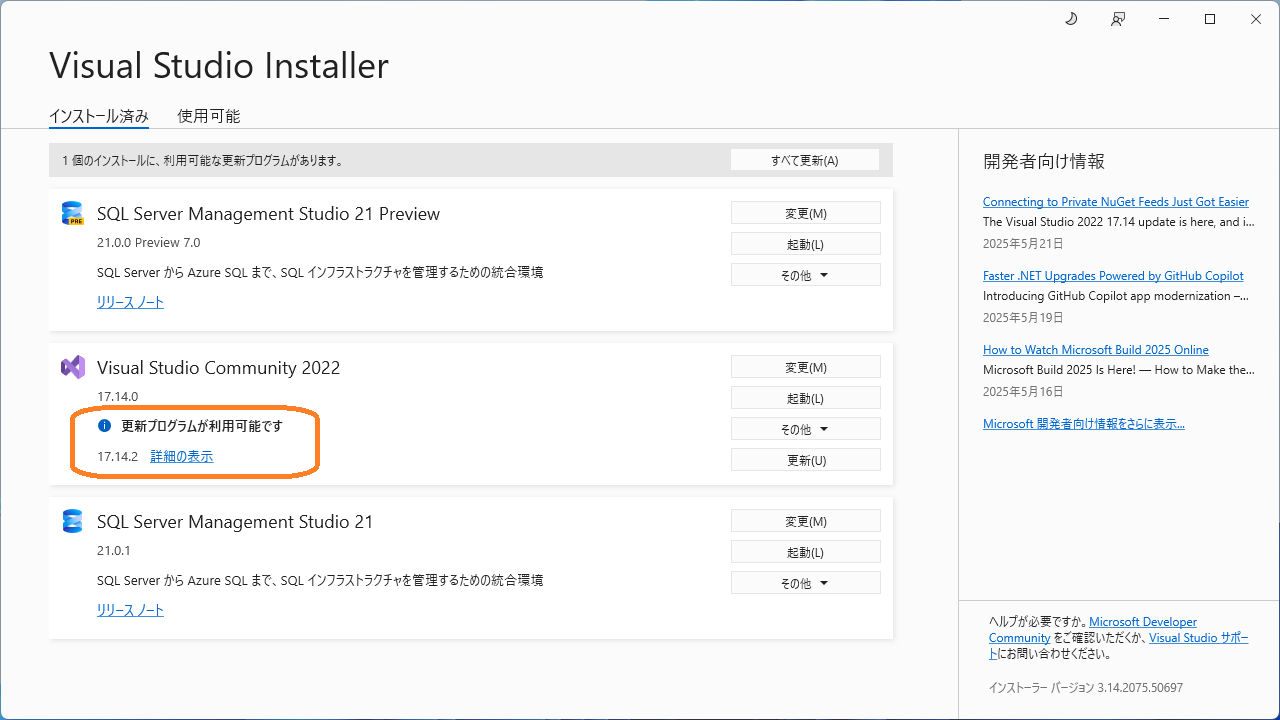This screenshot has width=1280, height=720.
Task: Open Faster .NET Upgrades Powered by GitHub Copilot link
Action: [x=1113, y=276]
